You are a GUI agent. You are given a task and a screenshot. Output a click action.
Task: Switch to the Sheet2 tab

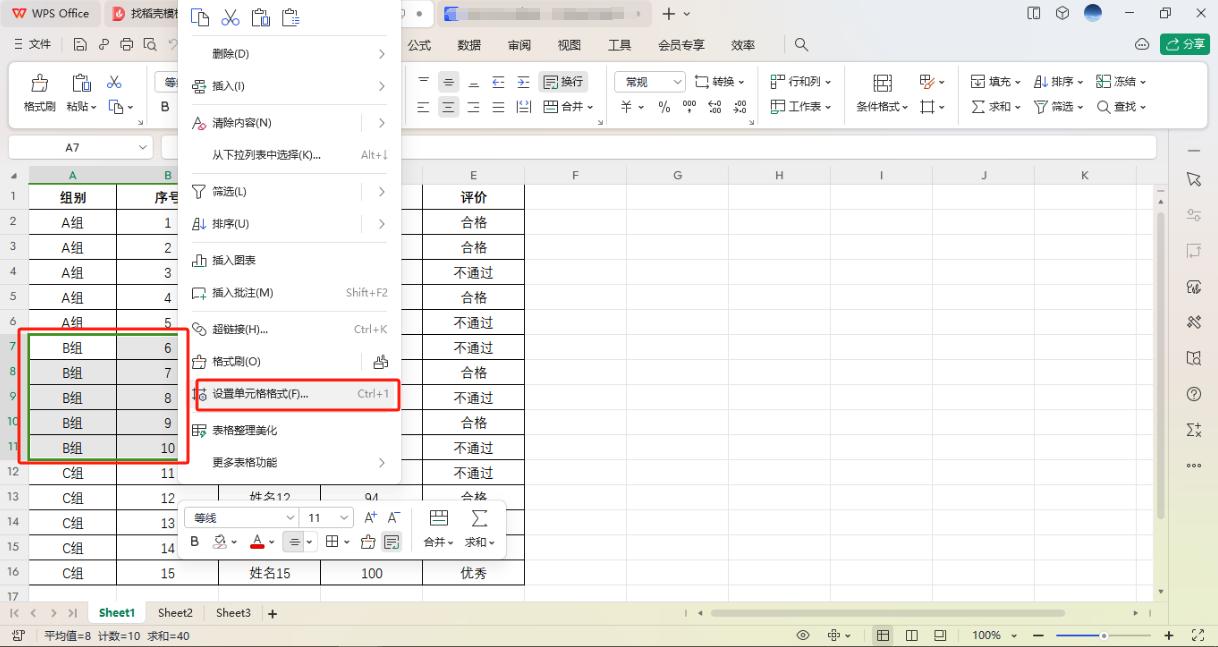pyautogui.click(x=175, y=613)
